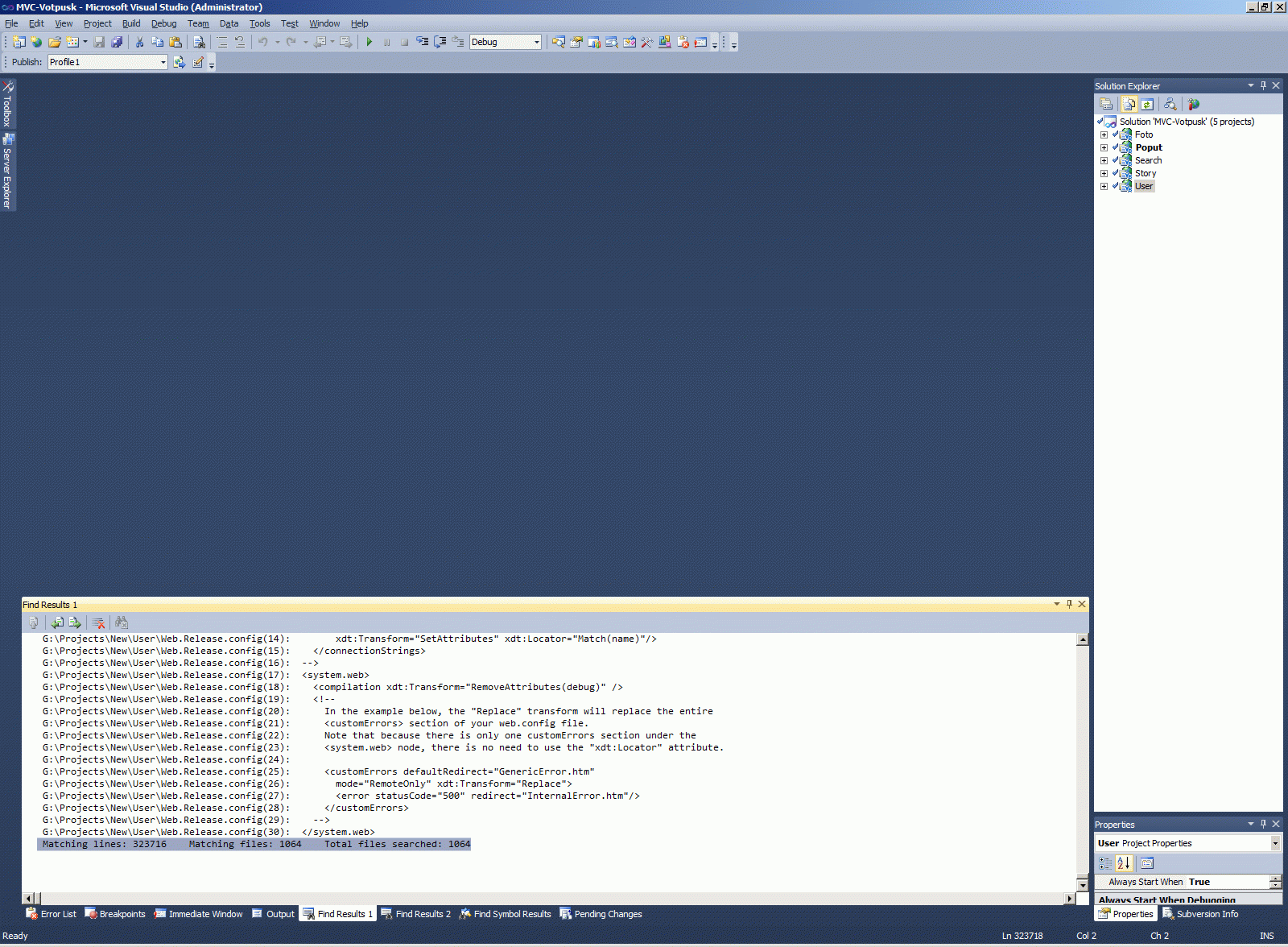Click the Refresh icon in Solution Explorer
1288x947 pixels.
pos(1147,104)
